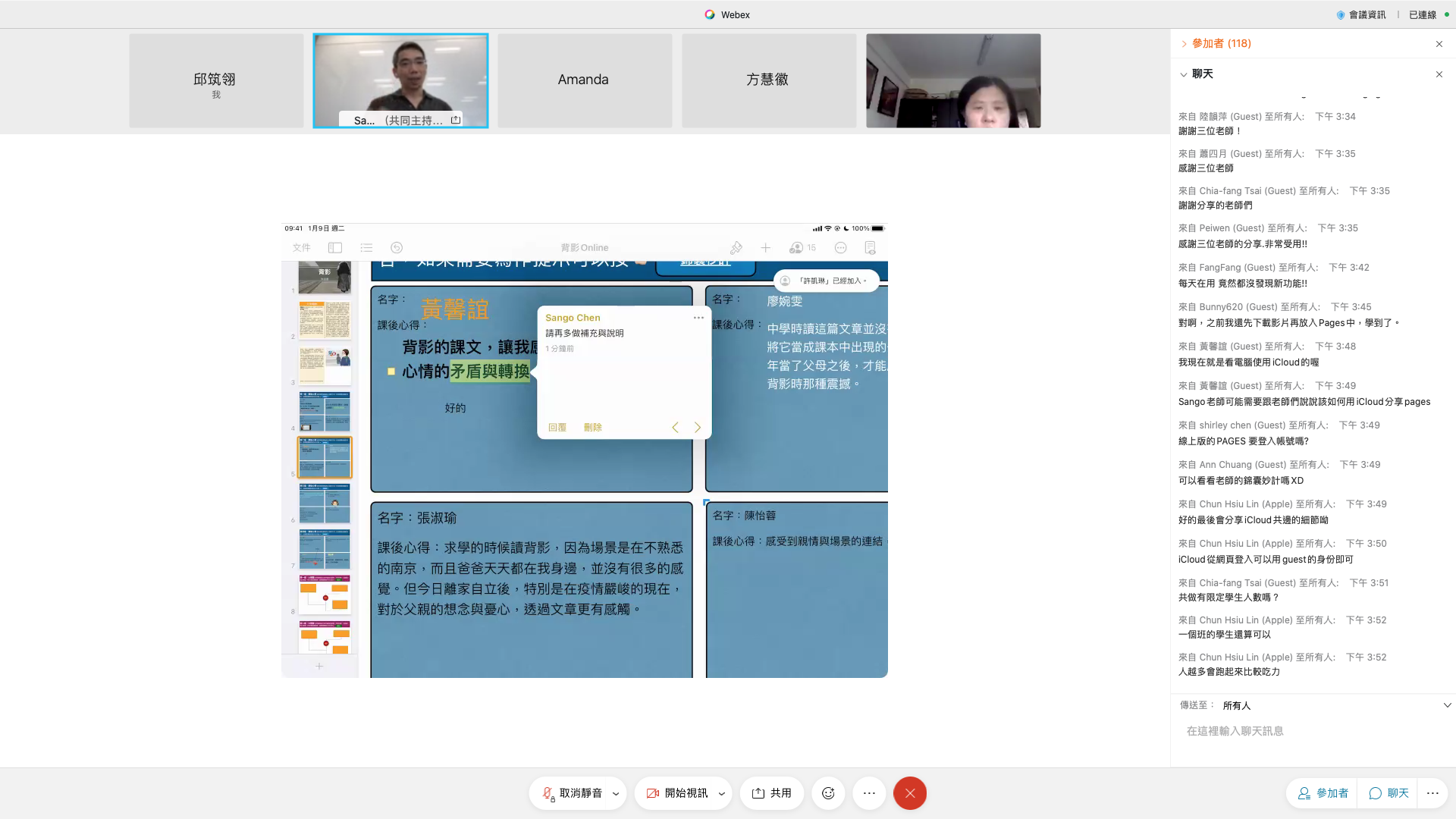This screenshot has height=819, width=1456.
Task: Open the panel options ellipsis at bottom right
Action: click(x=1432, y=793)
